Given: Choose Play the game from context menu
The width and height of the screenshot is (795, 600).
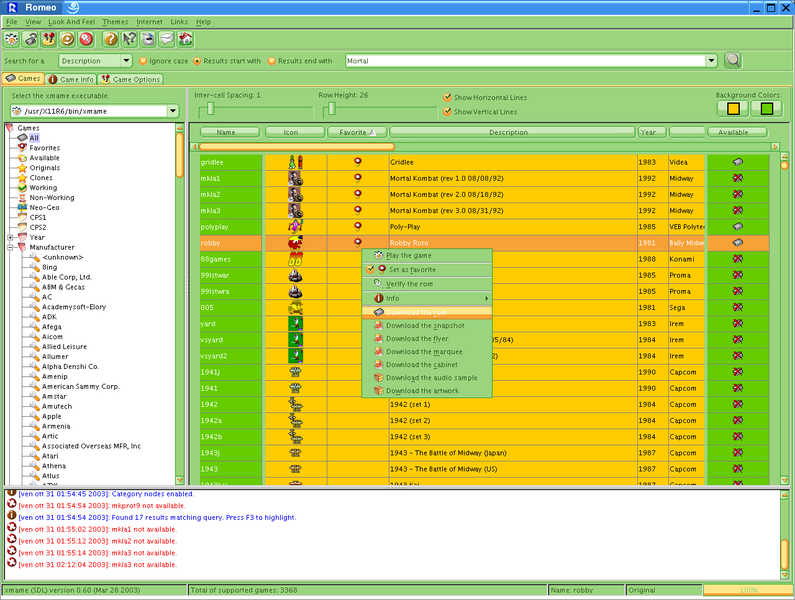Looking at the screenshot, I should pyautogui.click(x=427, y=256).
